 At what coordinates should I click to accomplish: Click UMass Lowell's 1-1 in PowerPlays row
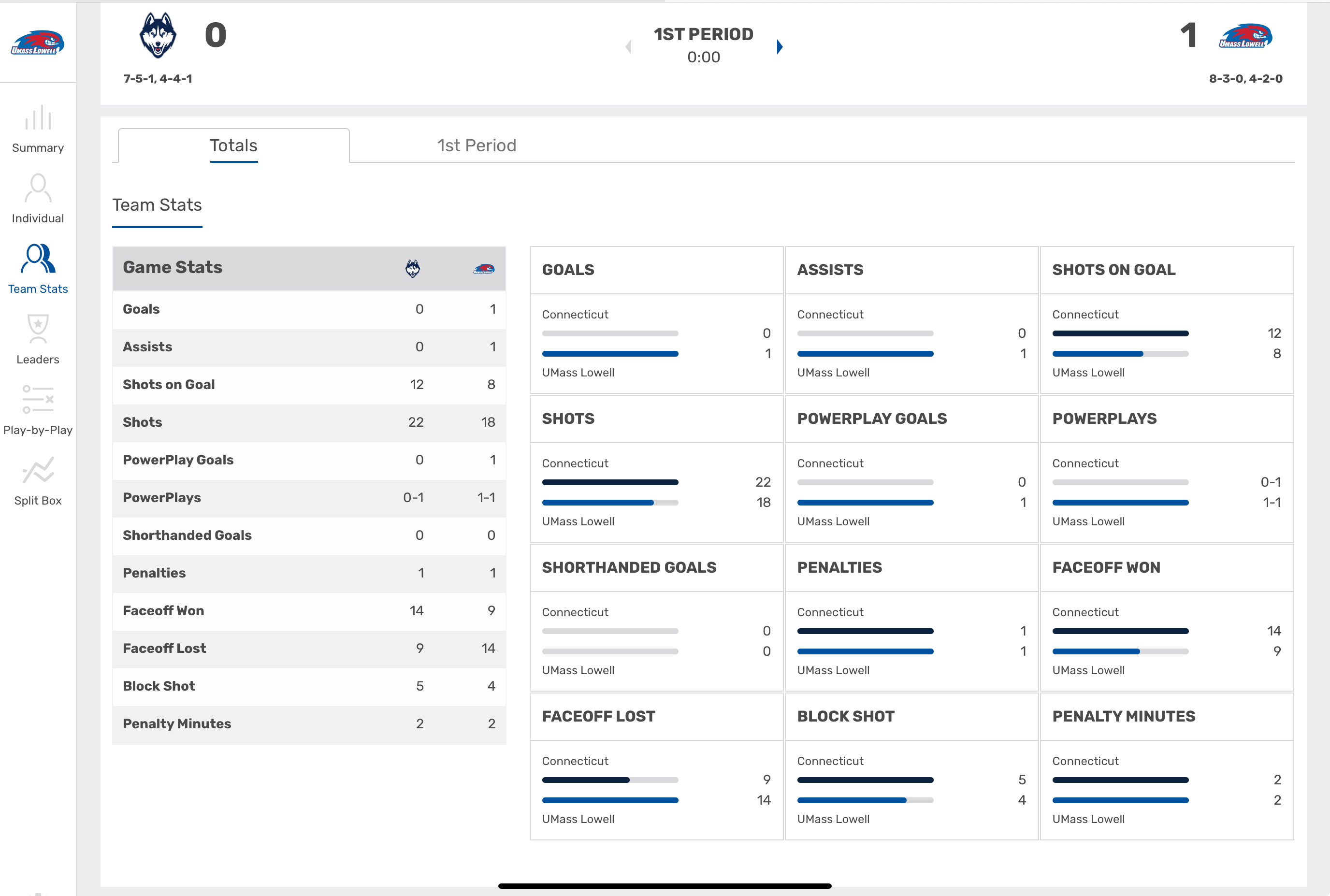[x=486, y=498]
